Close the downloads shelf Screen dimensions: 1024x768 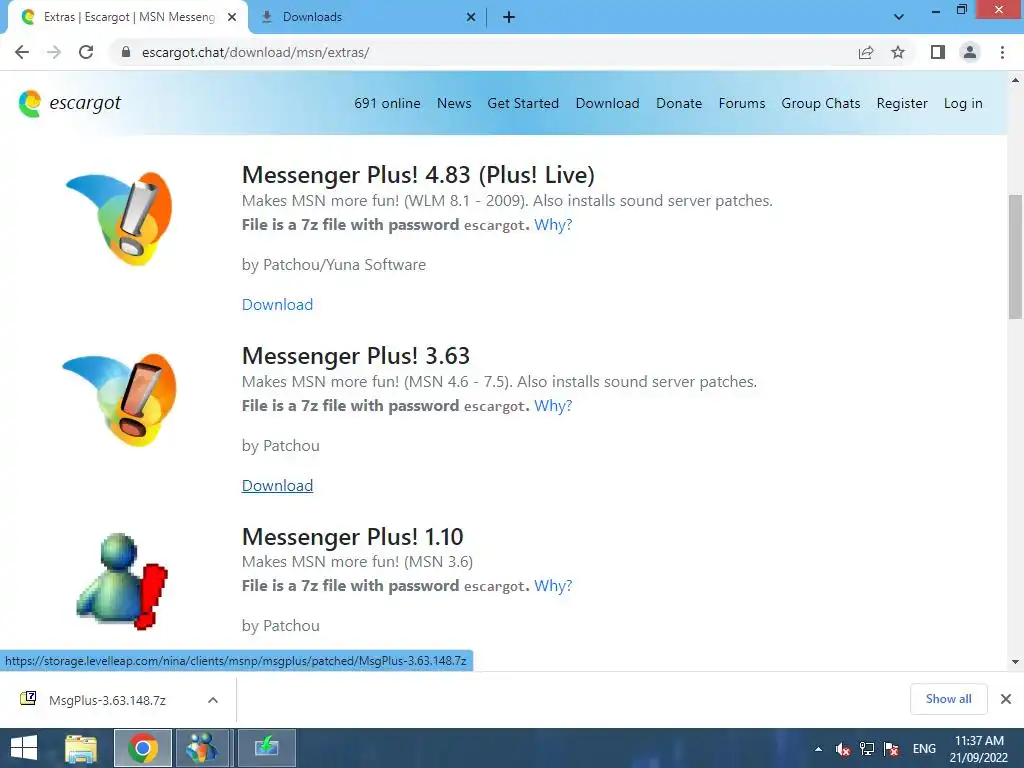point(1006,699)
